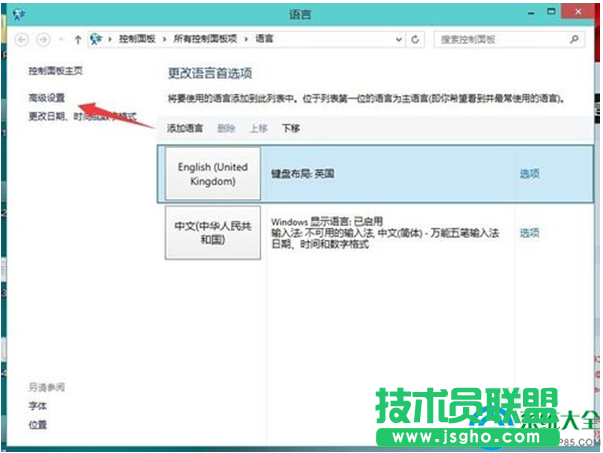The width and height of the screenshot is (603, 453).
Task: Click the Up one level arrow
Action: [77, 39]
